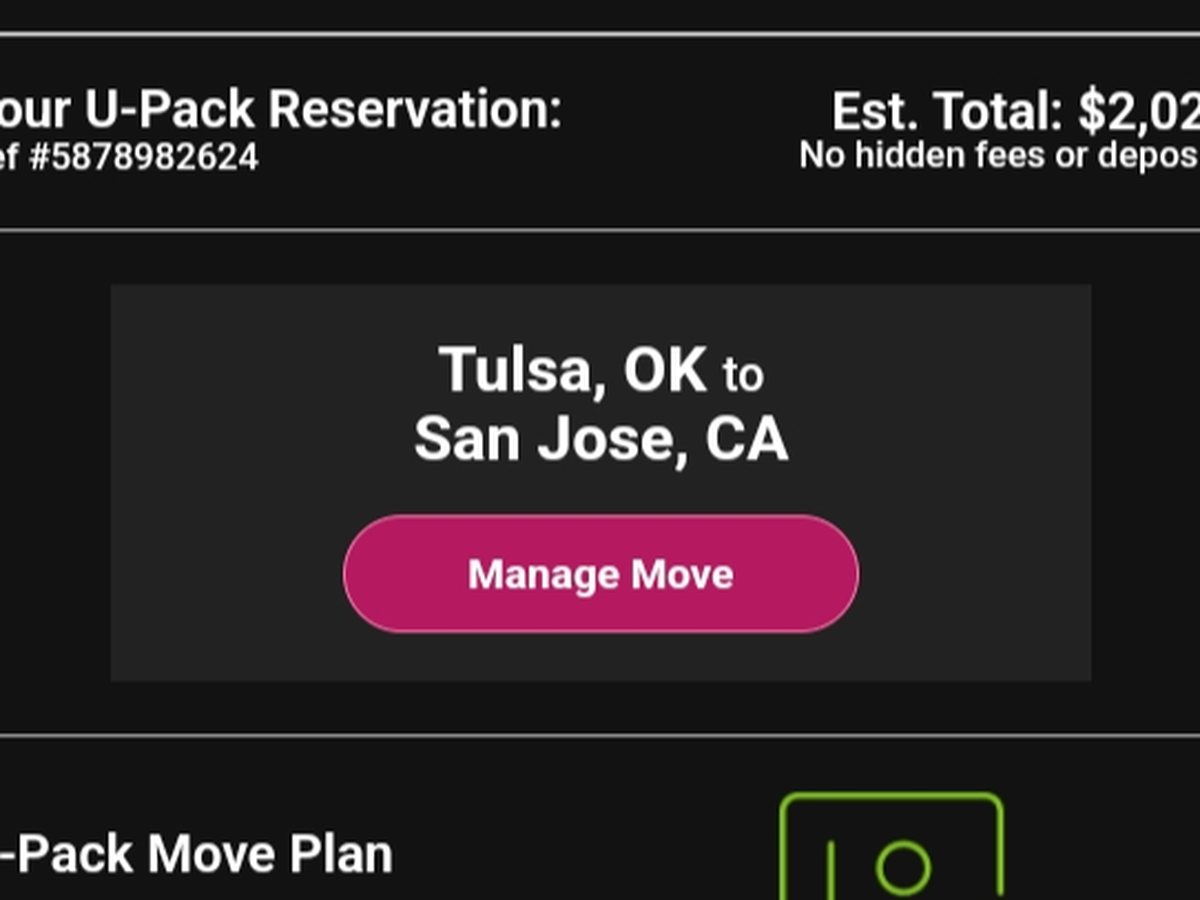Viewport: 1200px width, 900px height.
Task: Click the divider line above the Move Plan section
Action: [600, 736]
